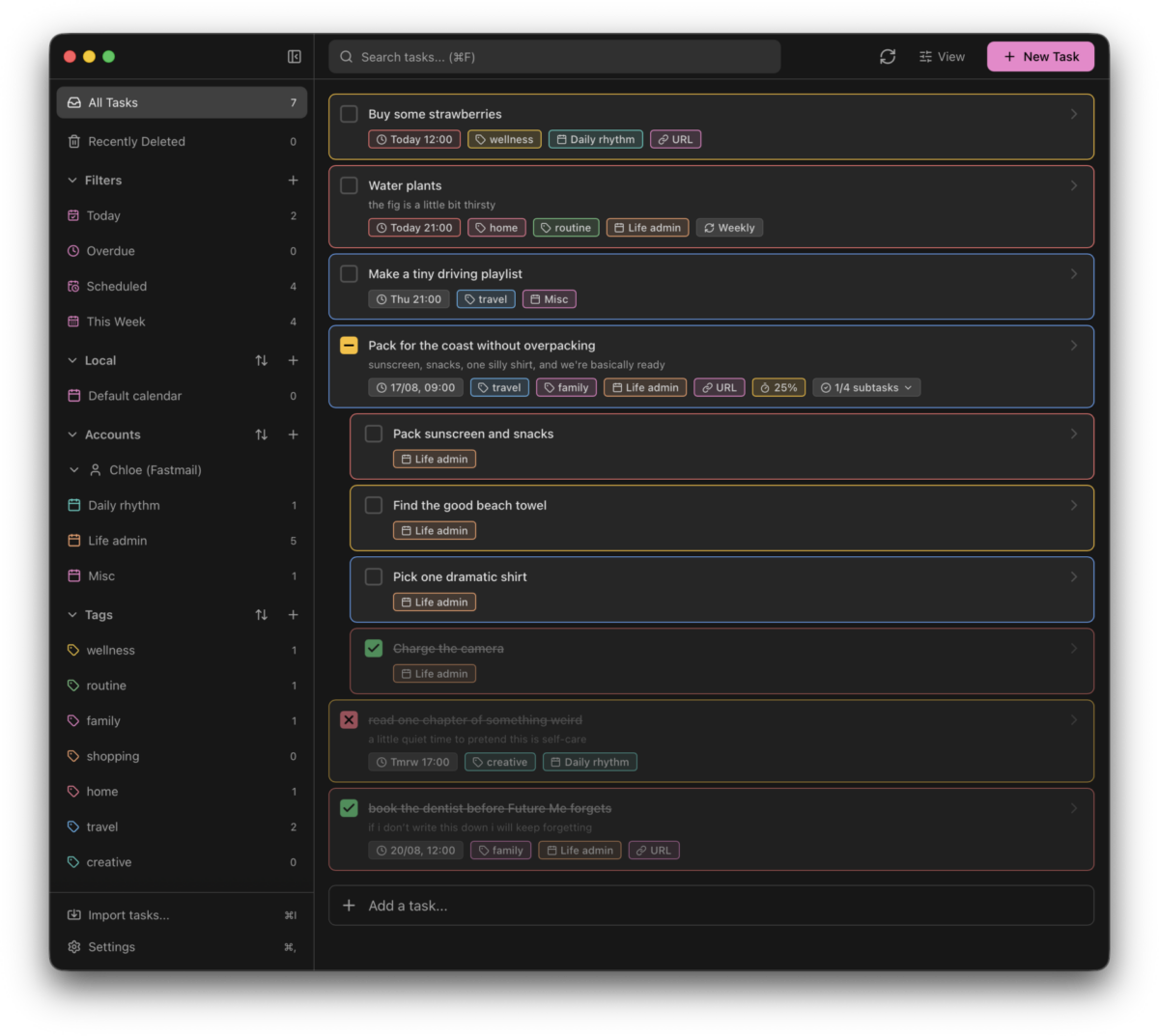The height and width of the screenshot is (1036, 1159).
Task: Focus the Search tasks field
Action: tap(554, 57)
